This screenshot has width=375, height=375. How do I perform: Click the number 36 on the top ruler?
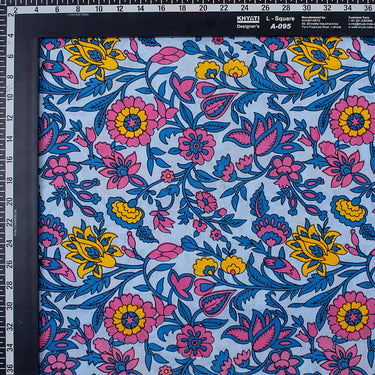pyautogui.click(x=369, y=9)
